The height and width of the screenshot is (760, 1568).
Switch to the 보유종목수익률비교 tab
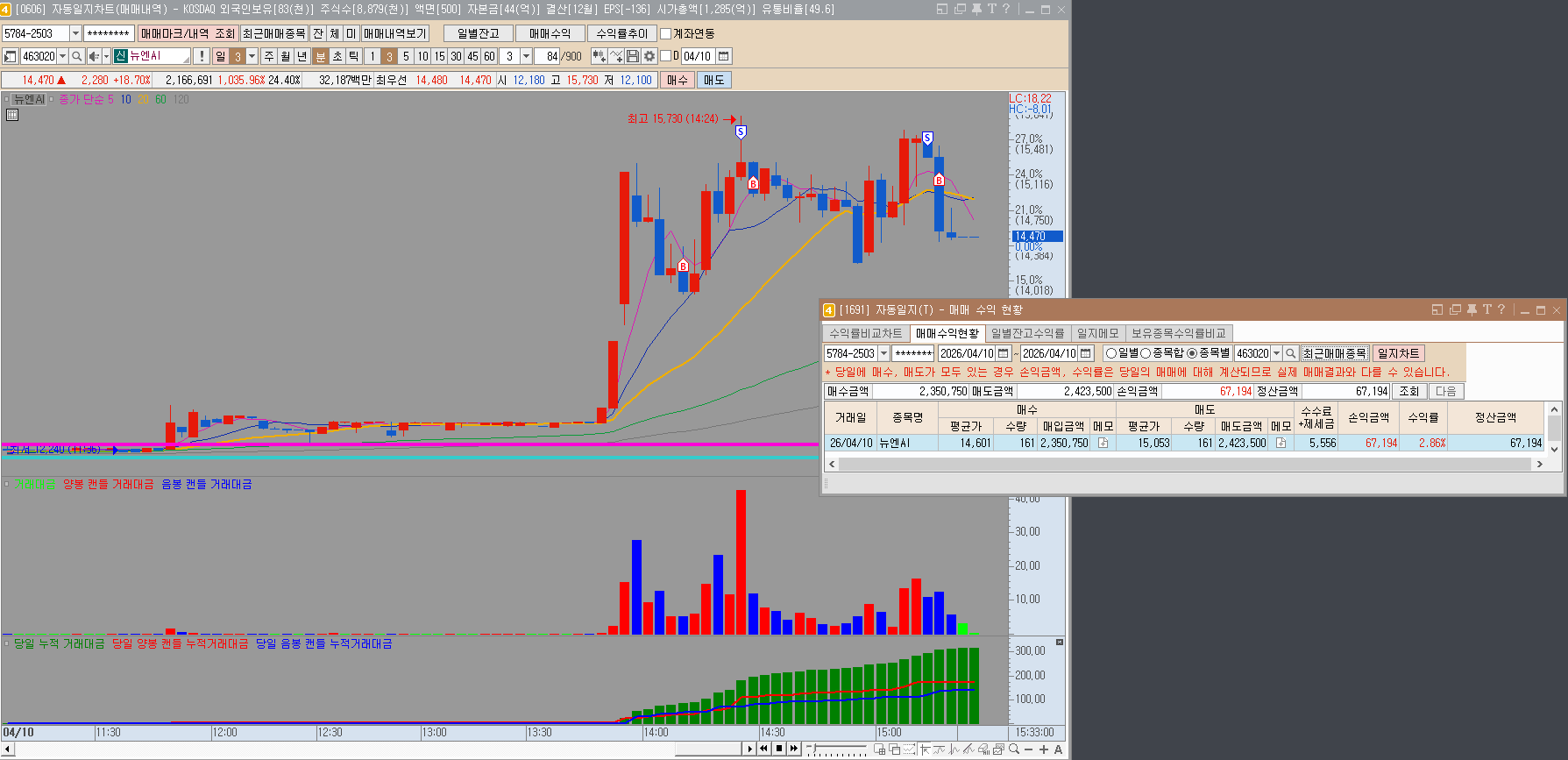[x=1179, y=333]
